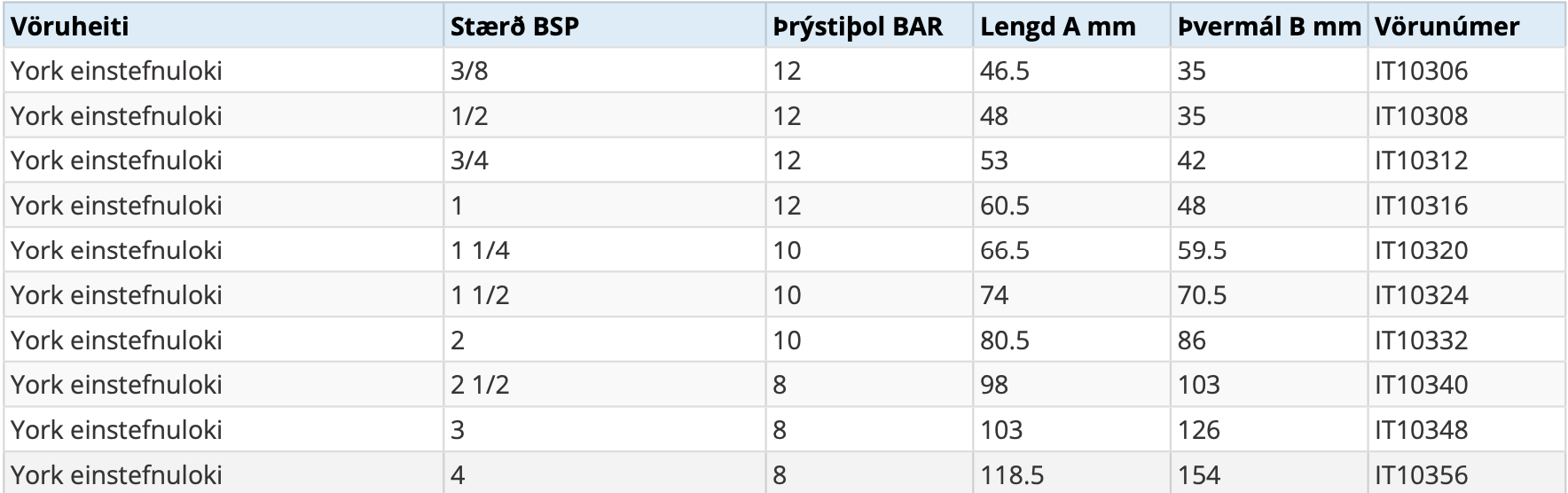1568x493 pixels.
Task: Click the Vörunúmer column header
Action: coord(1446,27)
